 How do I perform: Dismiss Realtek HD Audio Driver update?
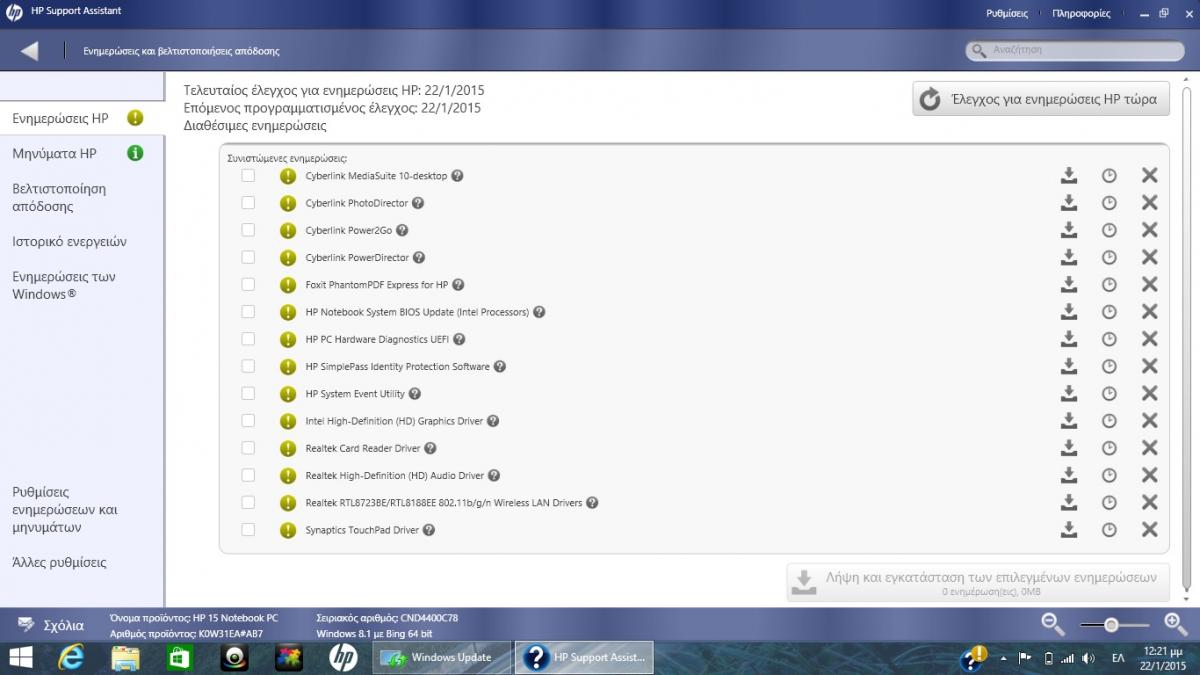click(1150, 476)
